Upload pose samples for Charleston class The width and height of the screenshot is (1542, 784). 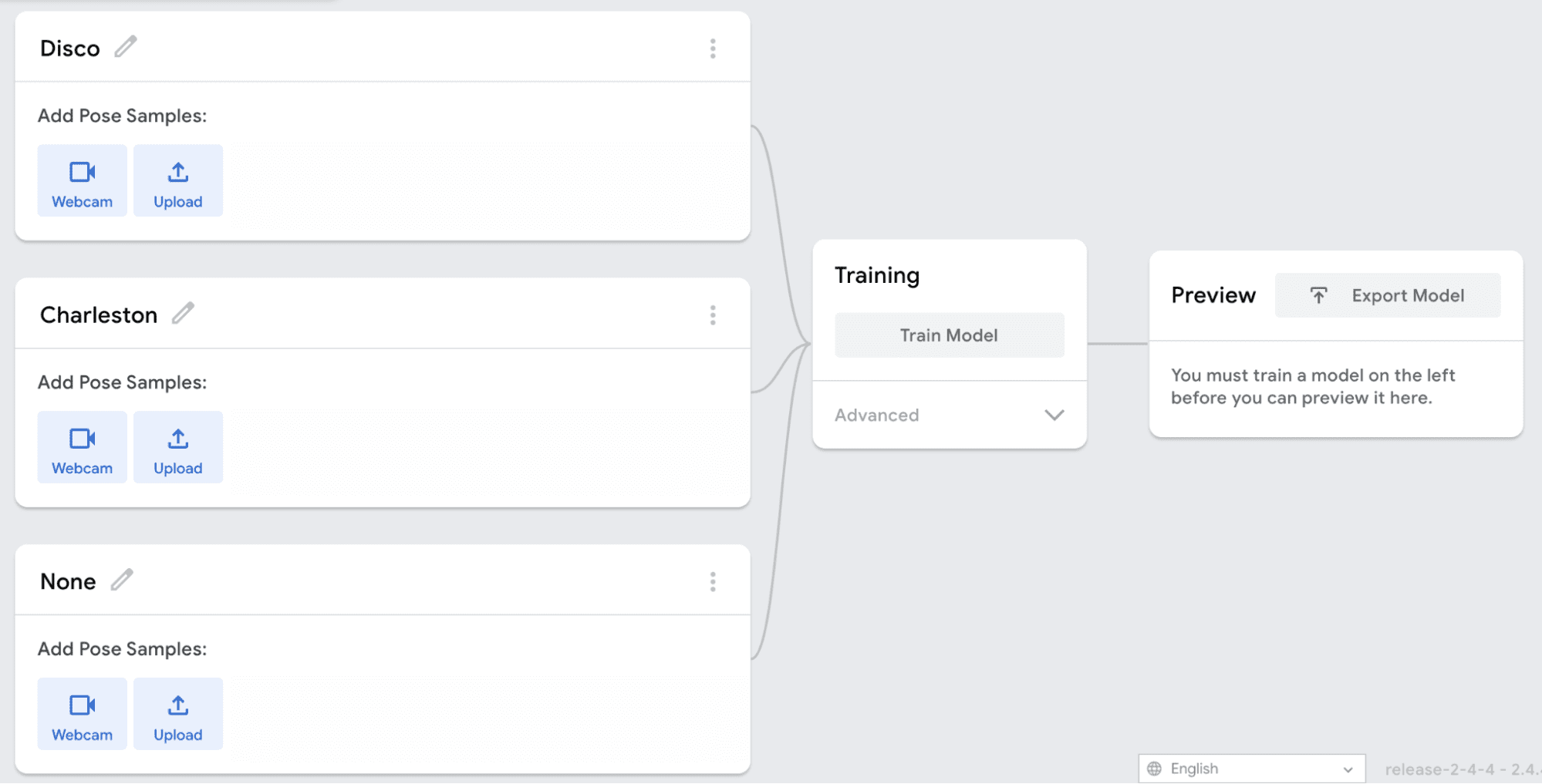point(178,448)
